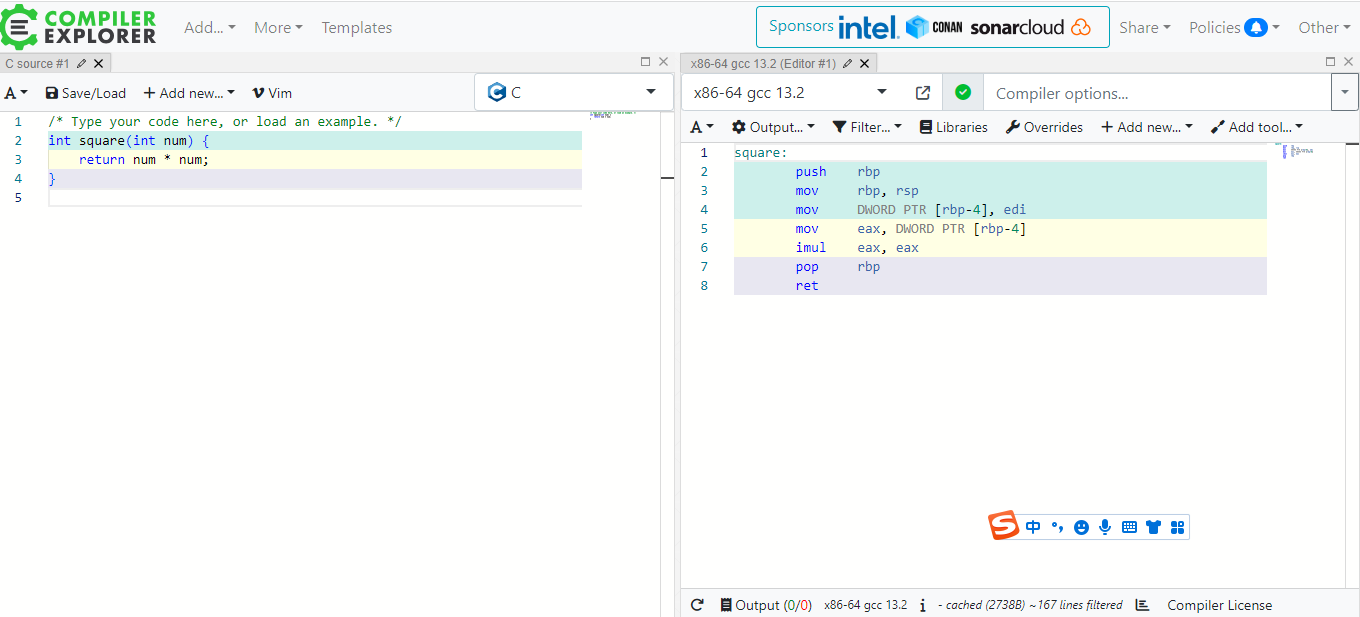Open the Compiler License link

[x=1219, y=605]
